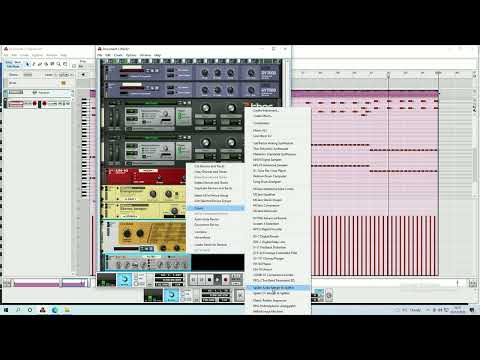The width and height of the screenshot is (480, 360).
Task: Click rightmost knob on top RV7000 device
Action: (251, 73)
